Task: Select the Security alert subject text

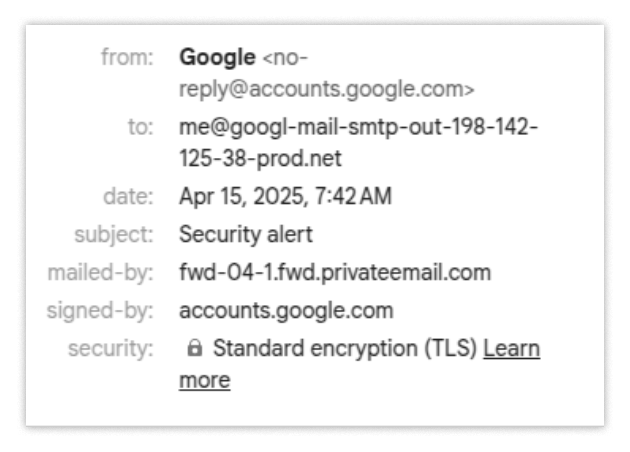Action: pyautogui.click(x=245, y=235)
